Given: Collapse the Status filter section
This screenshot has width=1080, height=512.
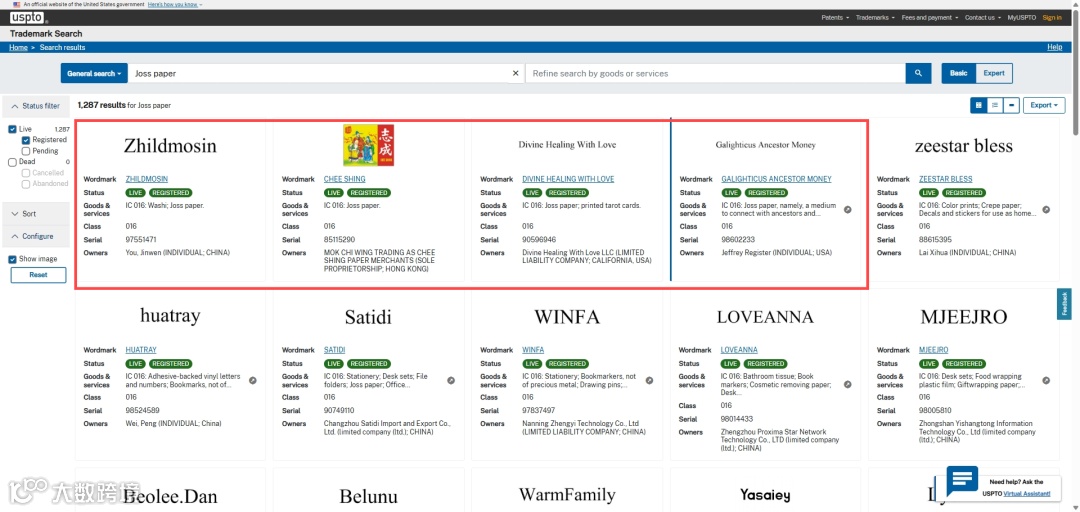Looking at the screenshot, I should (36, 106).
